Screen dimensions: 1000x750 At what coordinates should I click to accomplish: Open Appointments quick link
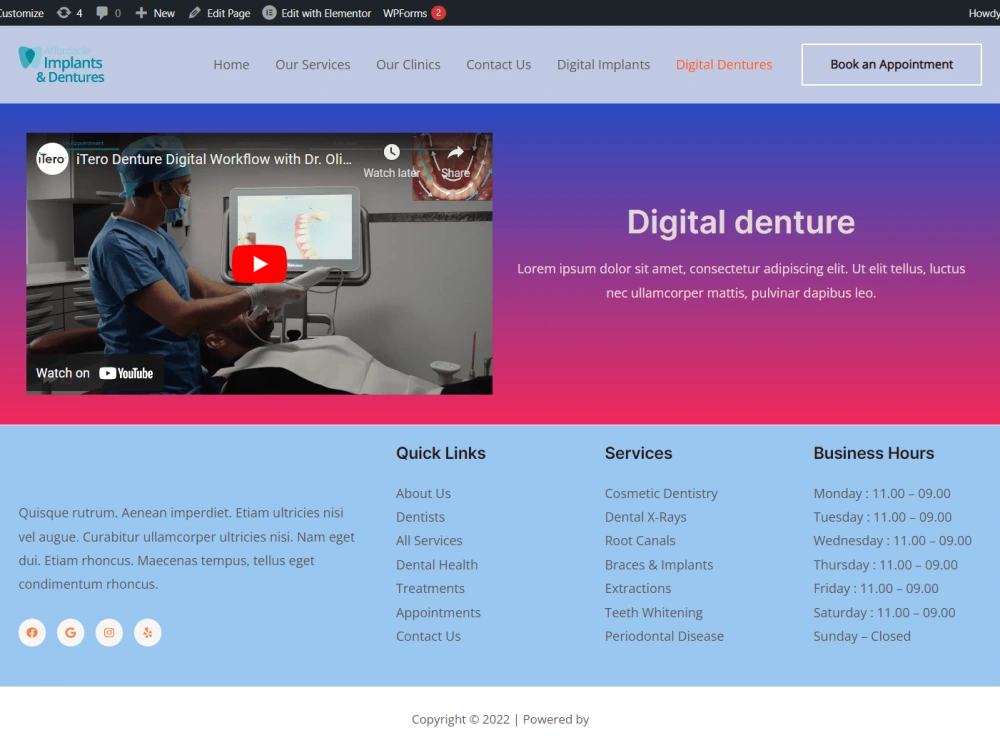(438, 613)
